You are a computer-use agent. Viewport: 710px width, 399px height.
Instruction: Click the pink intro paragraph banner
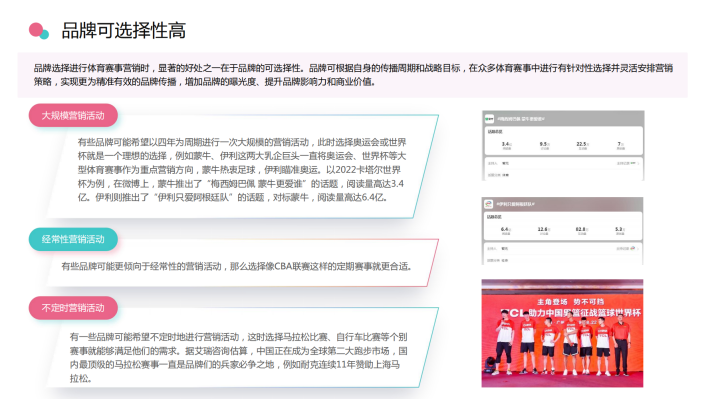pyautogui.click(x=353, y=75)
